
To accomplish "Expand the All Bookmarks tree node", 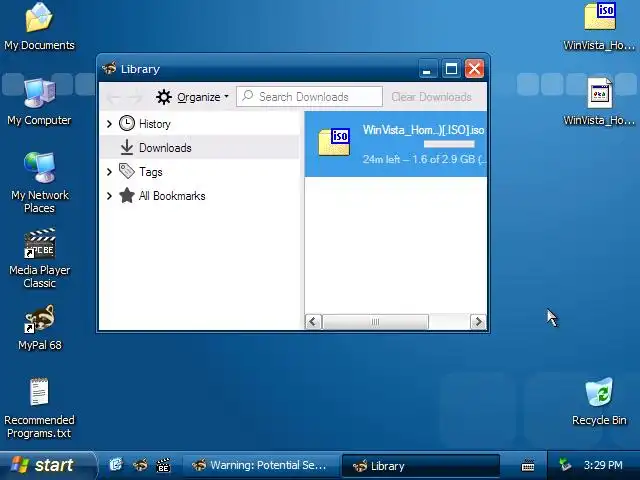I will point(109,196).
